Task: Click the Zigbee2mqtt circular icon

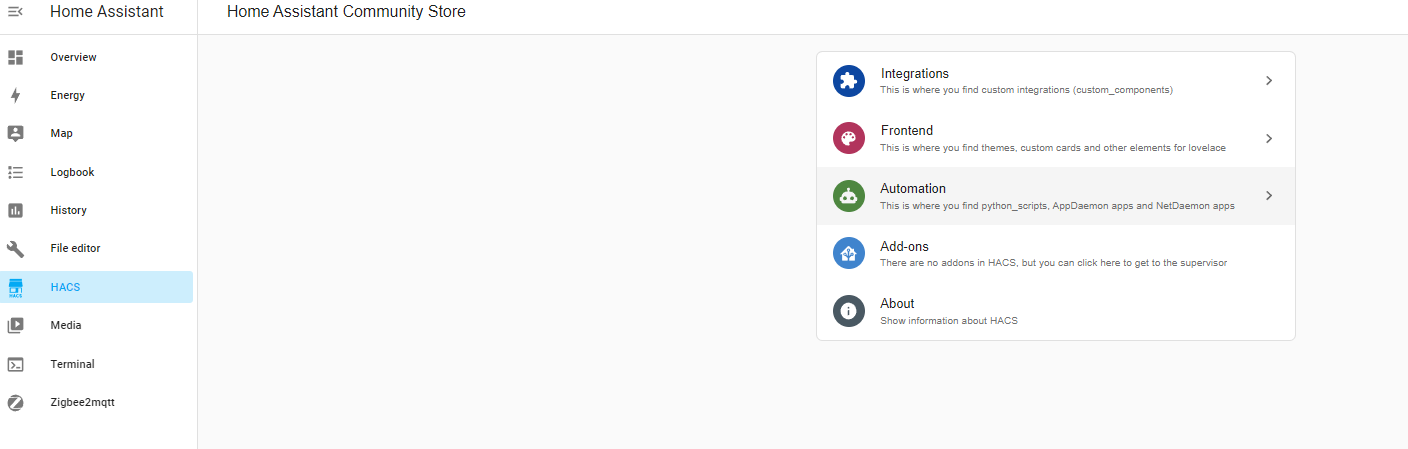Action: (15, 402)
